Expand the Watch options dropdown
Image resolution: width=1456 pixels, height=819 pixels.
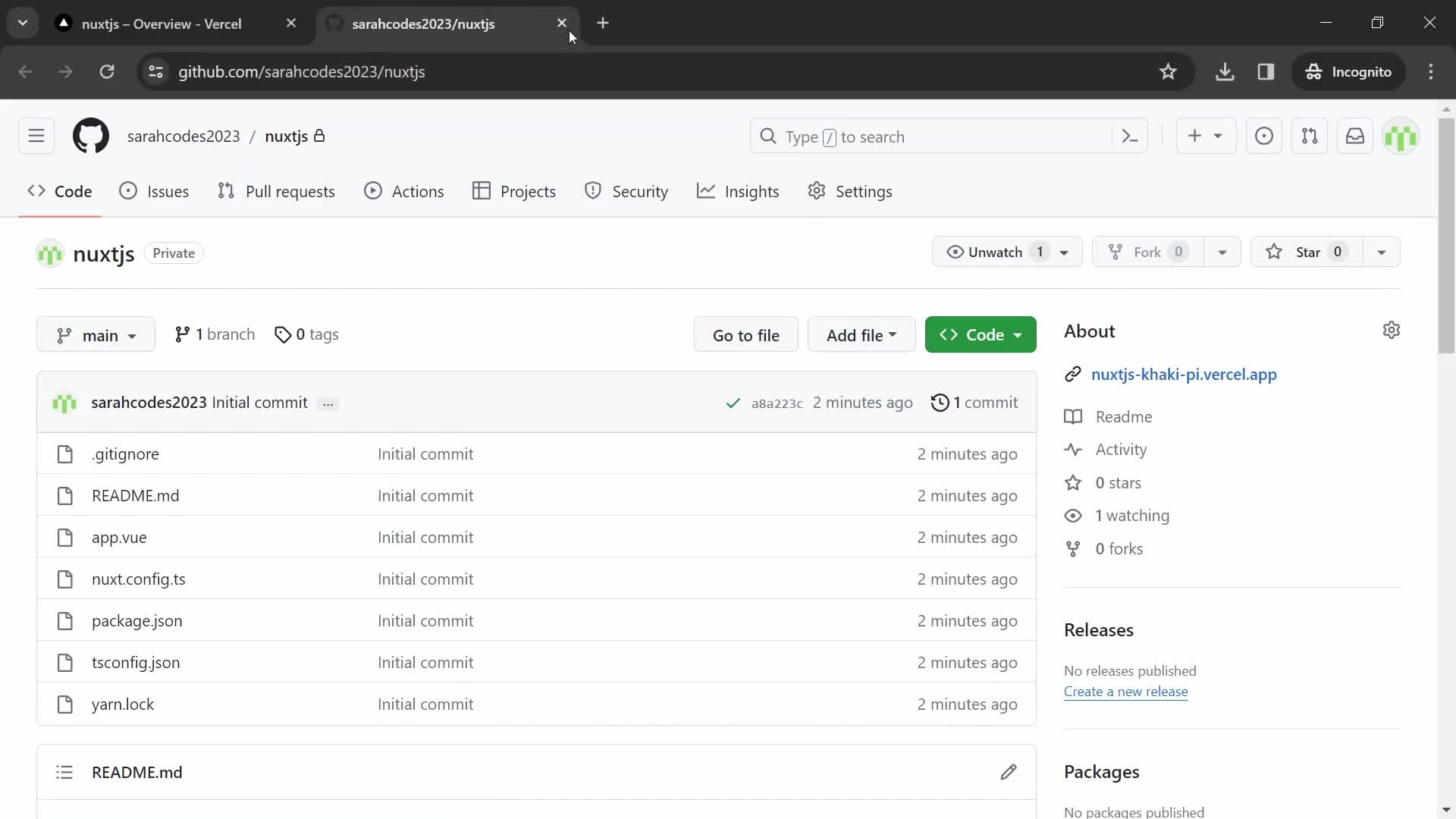[x=1064, y=252]
